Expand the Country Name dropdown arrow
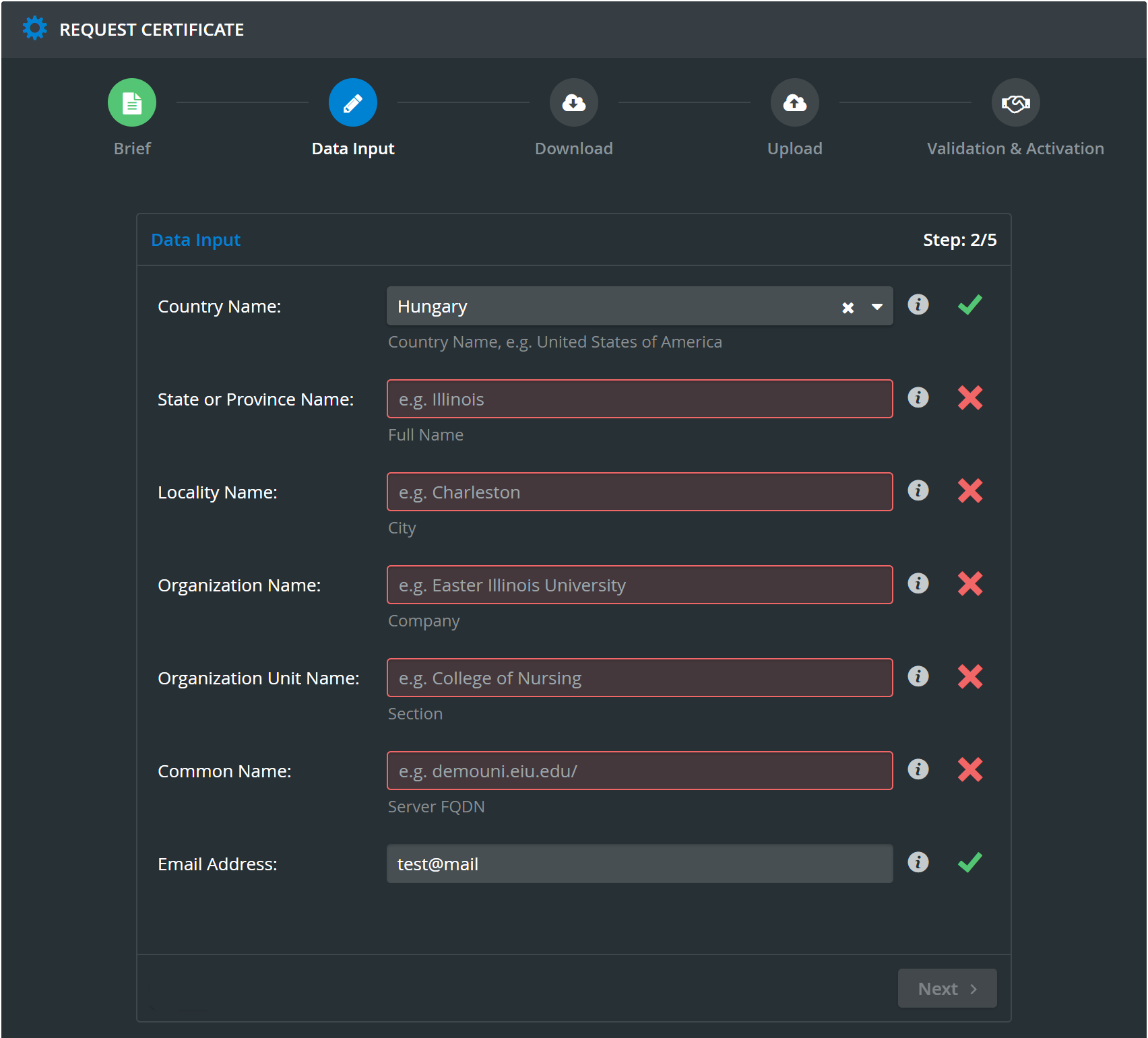The image size is (1148, 1038). pyautogui.click(x=877, y=306)
